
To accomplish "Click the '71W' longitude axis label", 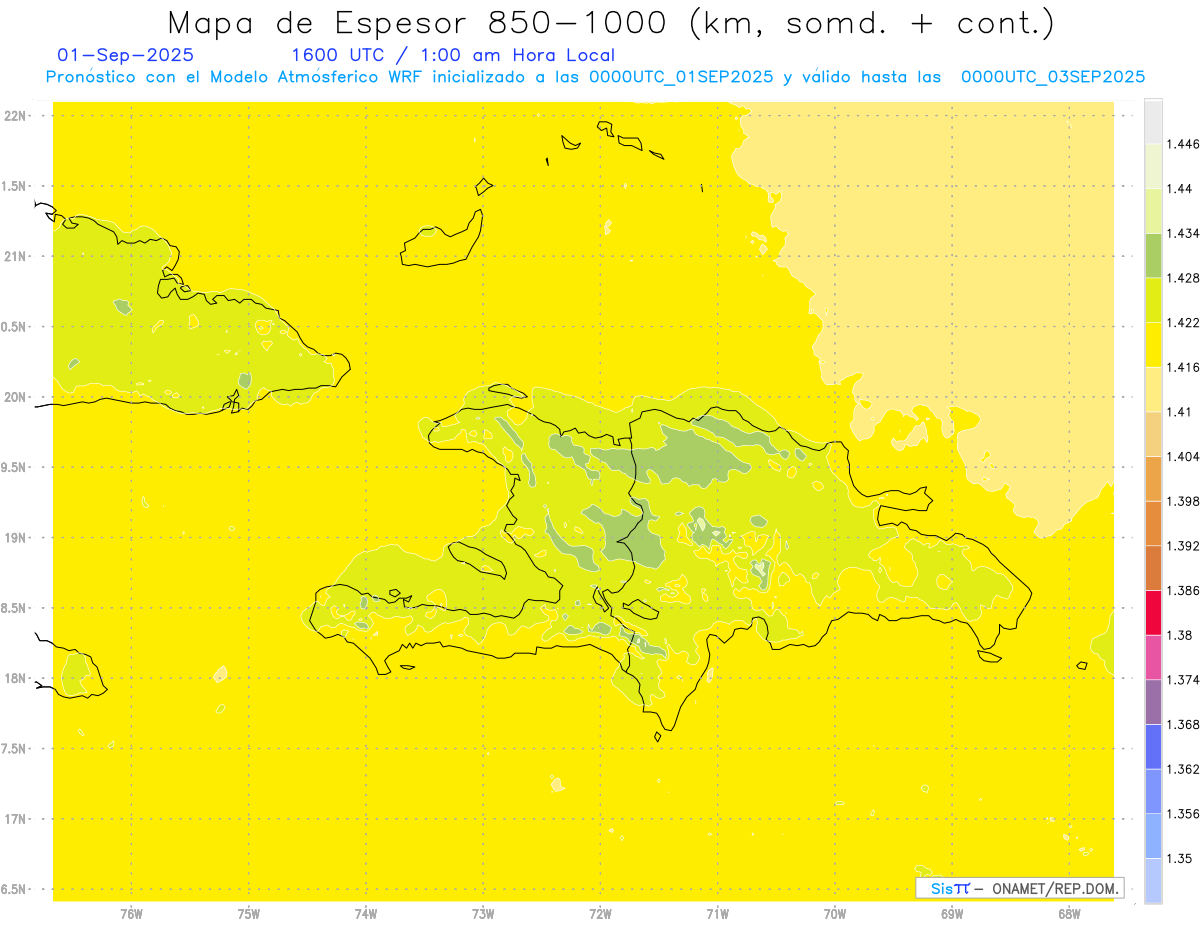I will [717, 914].
